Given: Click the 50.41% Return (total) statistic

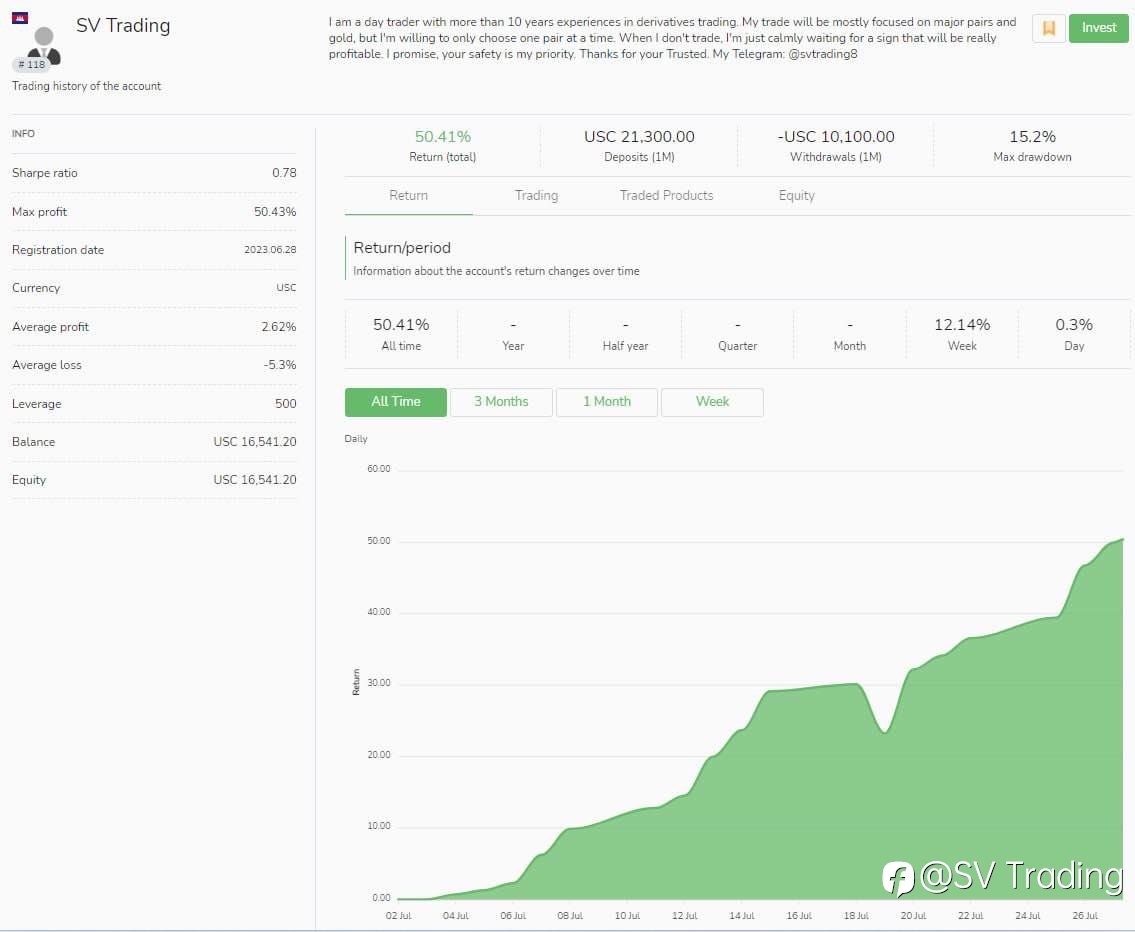Looking at the screenshot, I should click(x=442, y=145).
